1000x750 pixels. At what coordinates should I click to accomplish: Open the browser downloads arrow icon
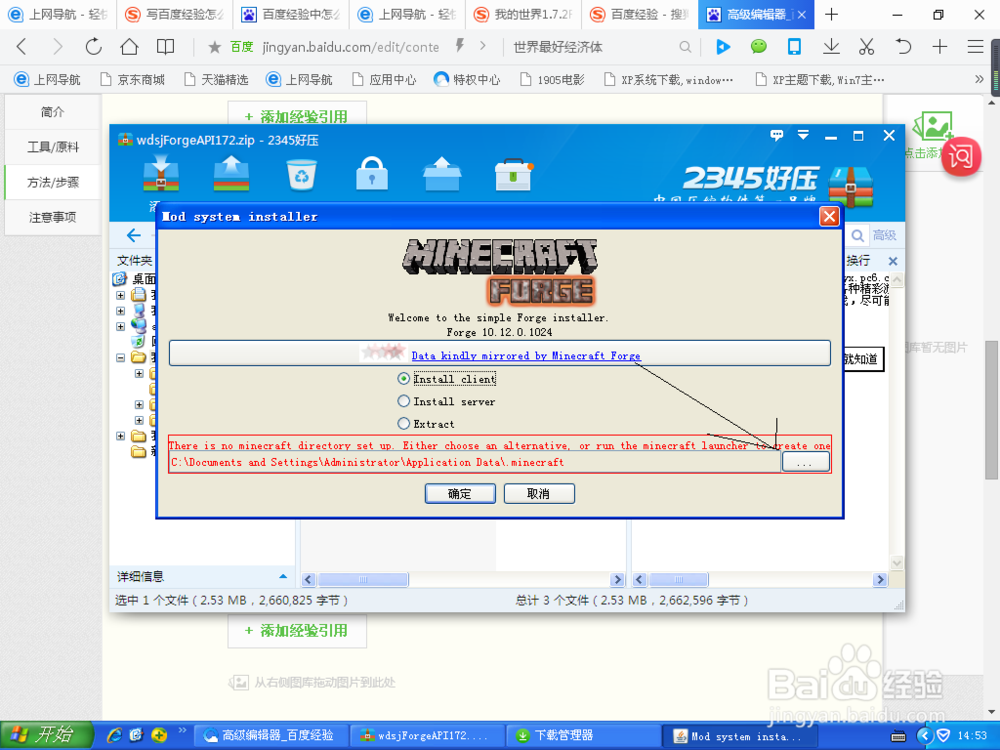(831, 47)
